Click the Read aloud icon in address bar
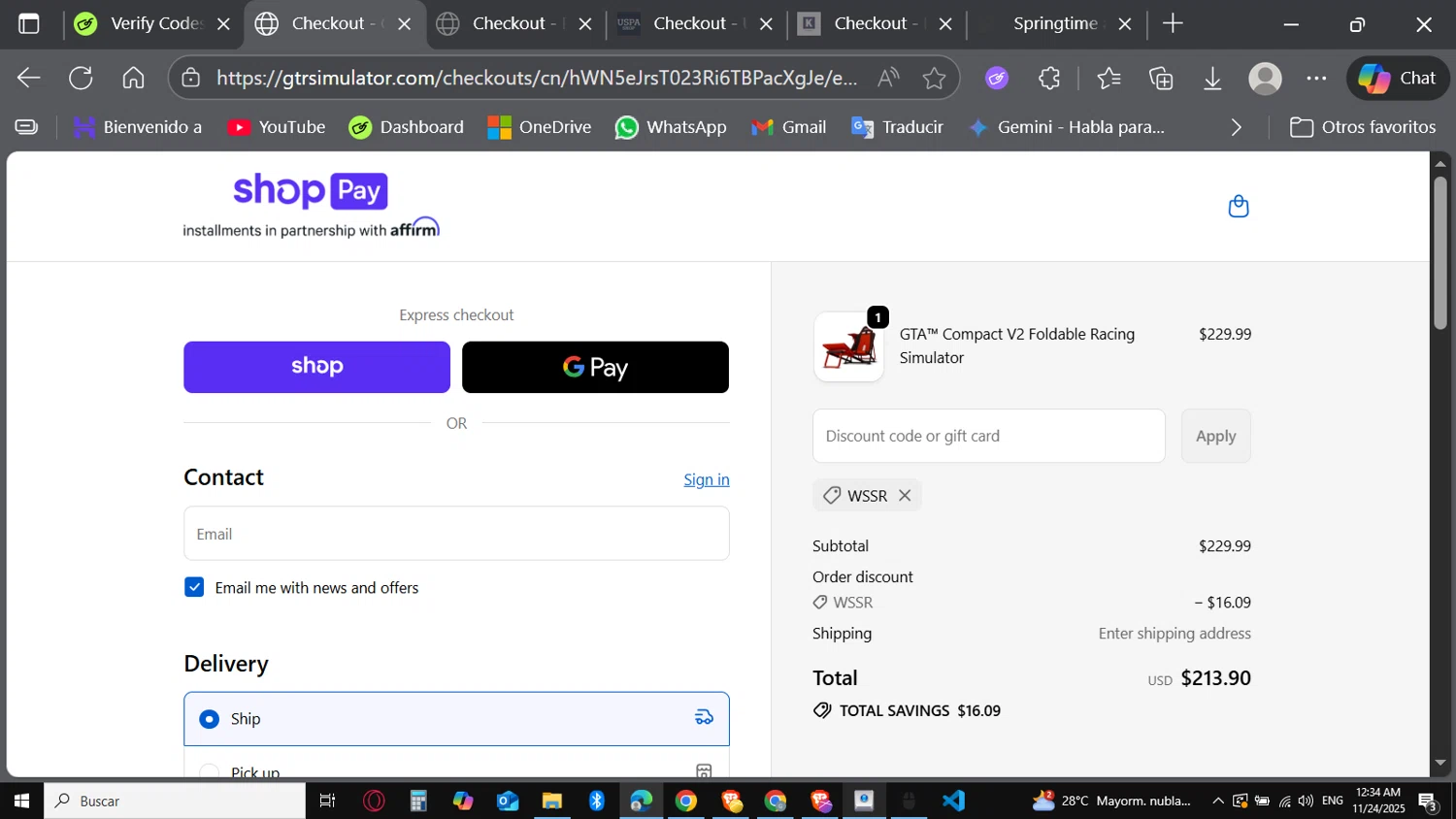The height and width of the screenshot is (819, 1456). pos(888,78)
